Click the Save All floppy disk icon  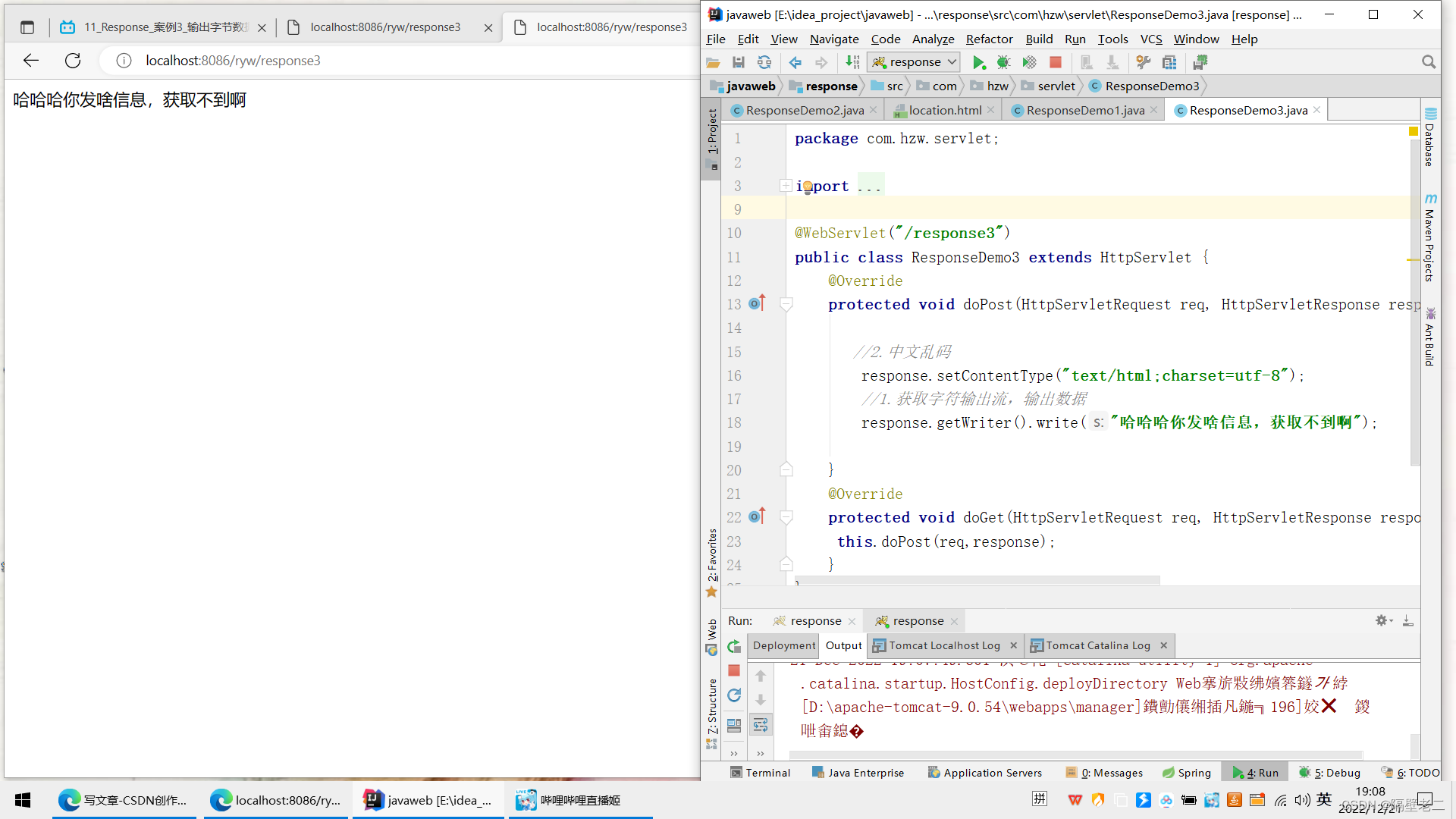coord(738,62)
